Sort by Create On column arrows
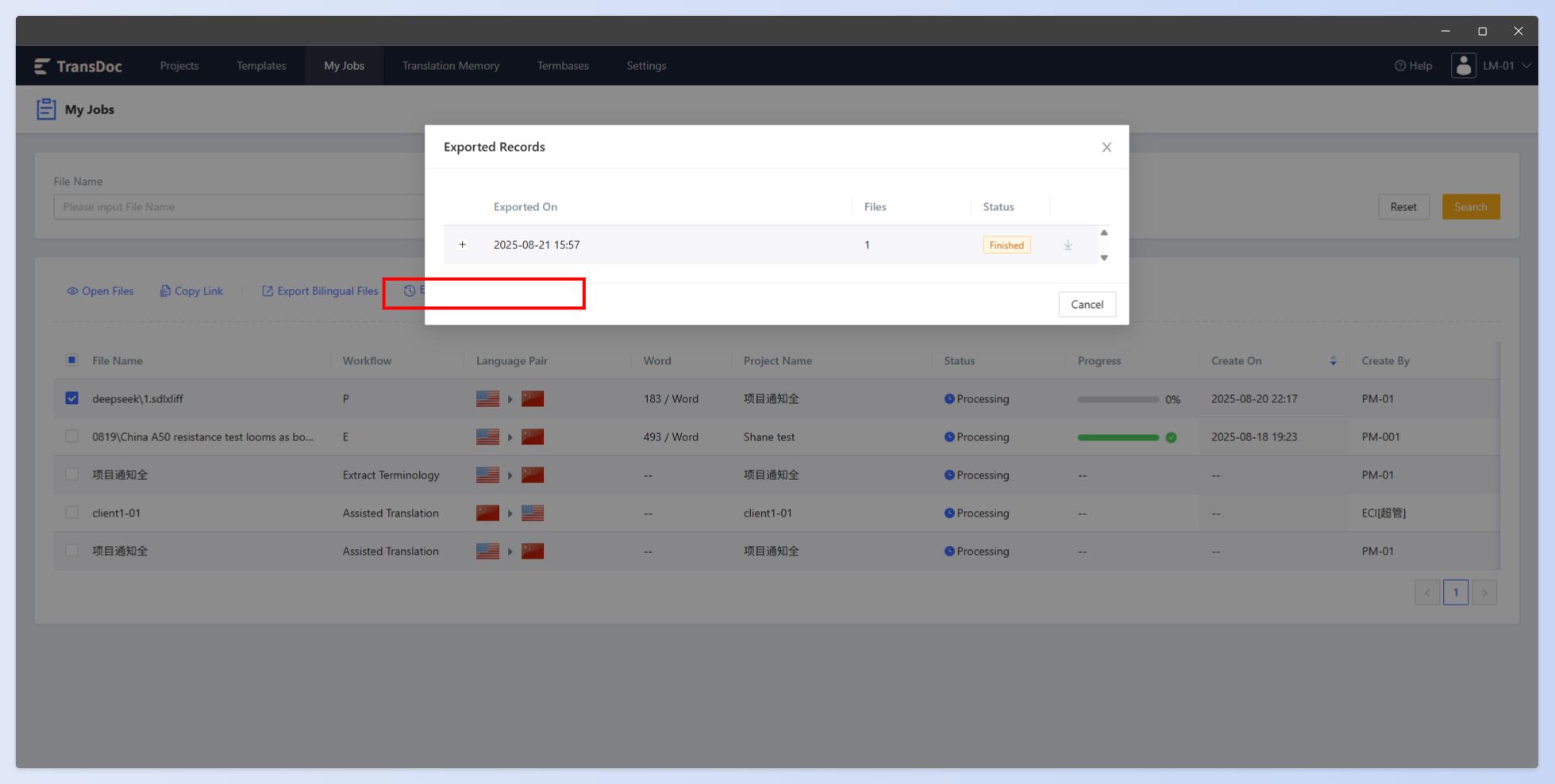 1333,361
